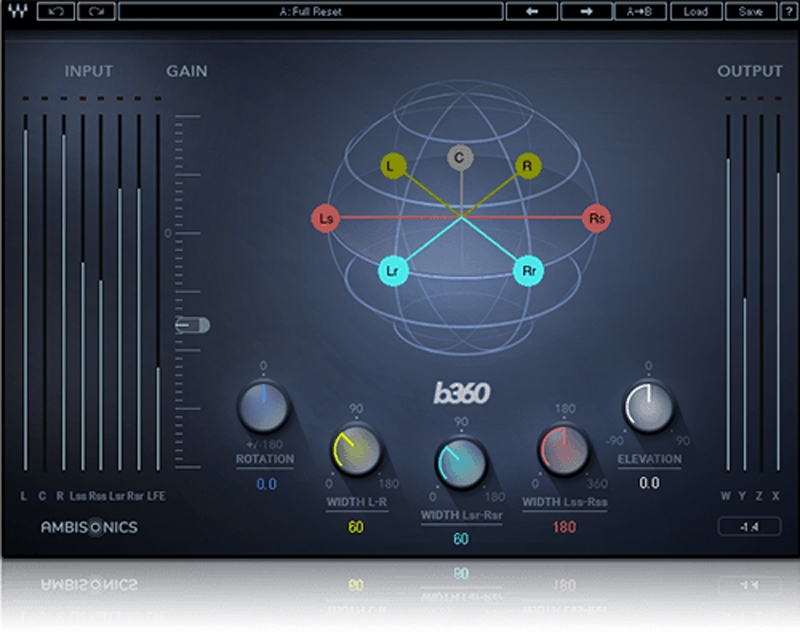Click the LFE input meter
800x632 pixels.
[158, 293]
